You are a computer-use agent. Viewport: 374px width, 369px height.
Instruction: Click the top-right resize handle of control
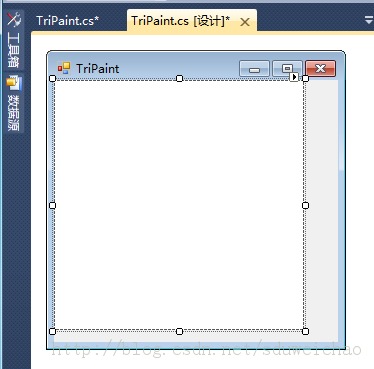click(x=305, y=78)
